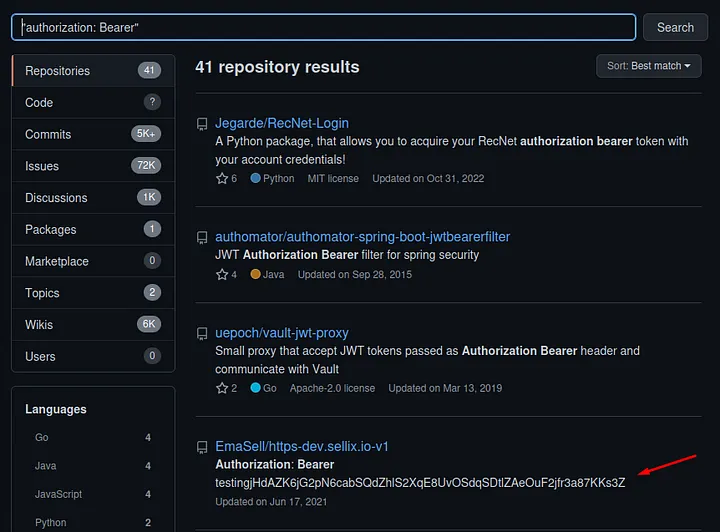This screenshot has width=720, height=532.
Task: Click the "41 repository results" heading
Action: pyautogui.click(x=277, y=67)
